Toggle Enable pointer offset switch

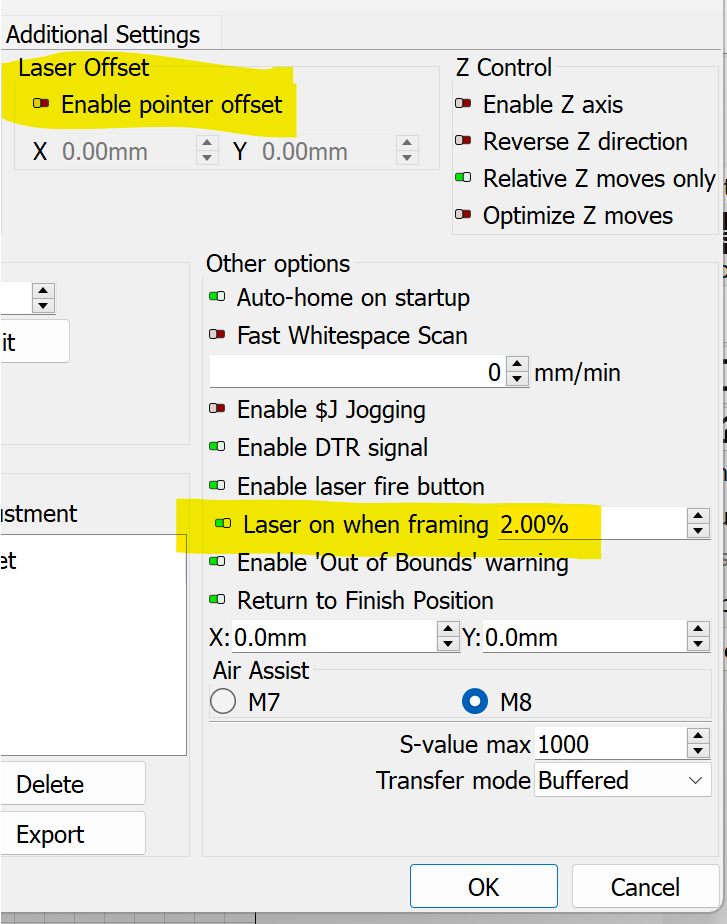pyautogui.click(x=42, y=104)
